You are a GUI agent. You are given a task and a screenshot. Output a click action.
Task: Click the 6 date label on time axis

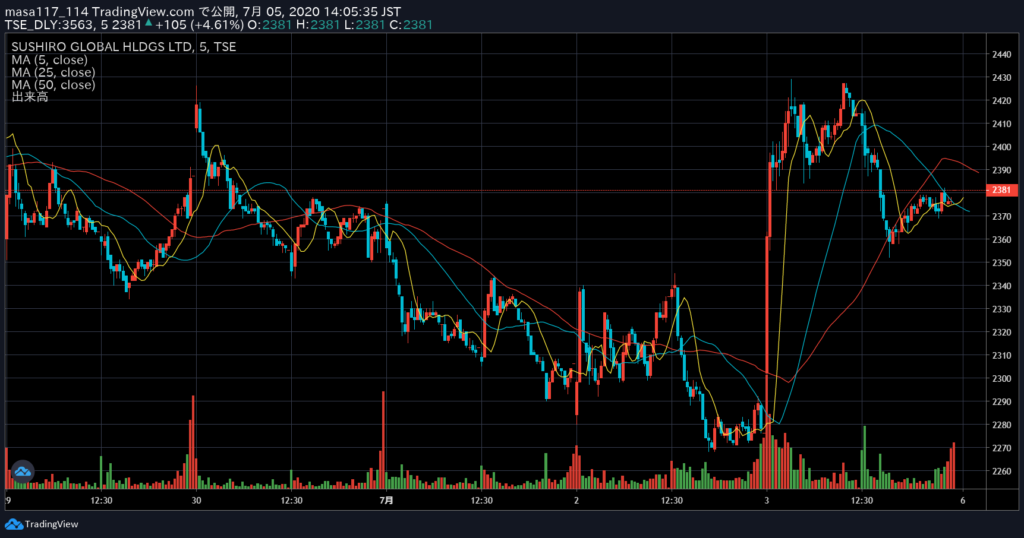click(963, 501)
